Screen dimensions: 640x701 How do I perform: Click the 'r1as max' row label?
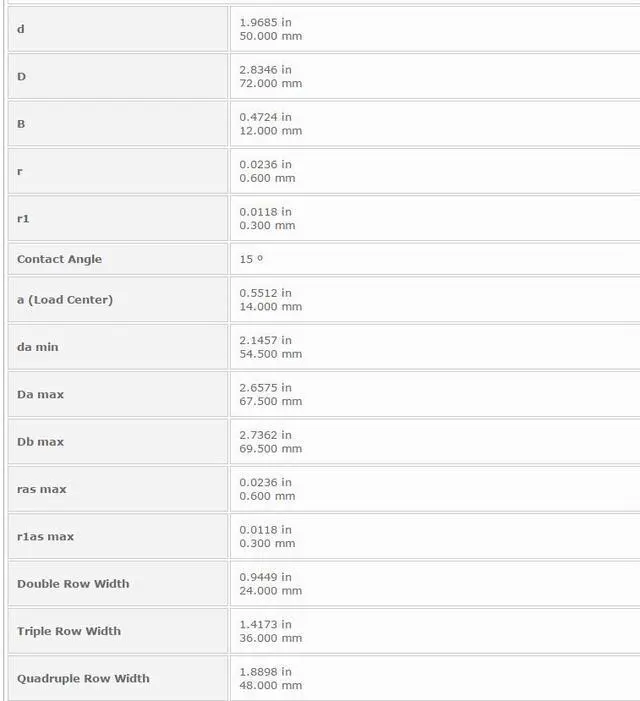click(45, 537)
